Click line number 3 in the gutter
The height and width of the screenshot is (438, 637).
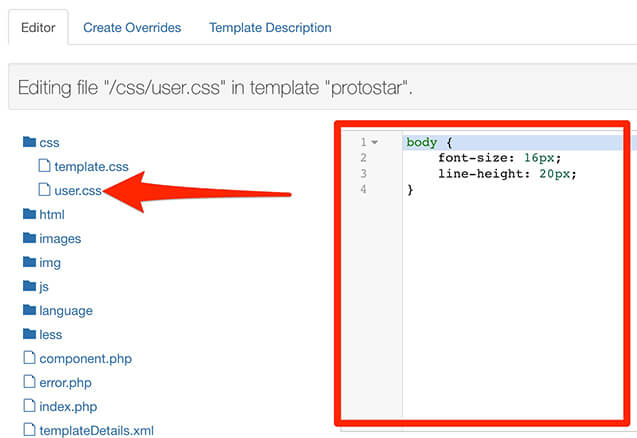(362, 174)
